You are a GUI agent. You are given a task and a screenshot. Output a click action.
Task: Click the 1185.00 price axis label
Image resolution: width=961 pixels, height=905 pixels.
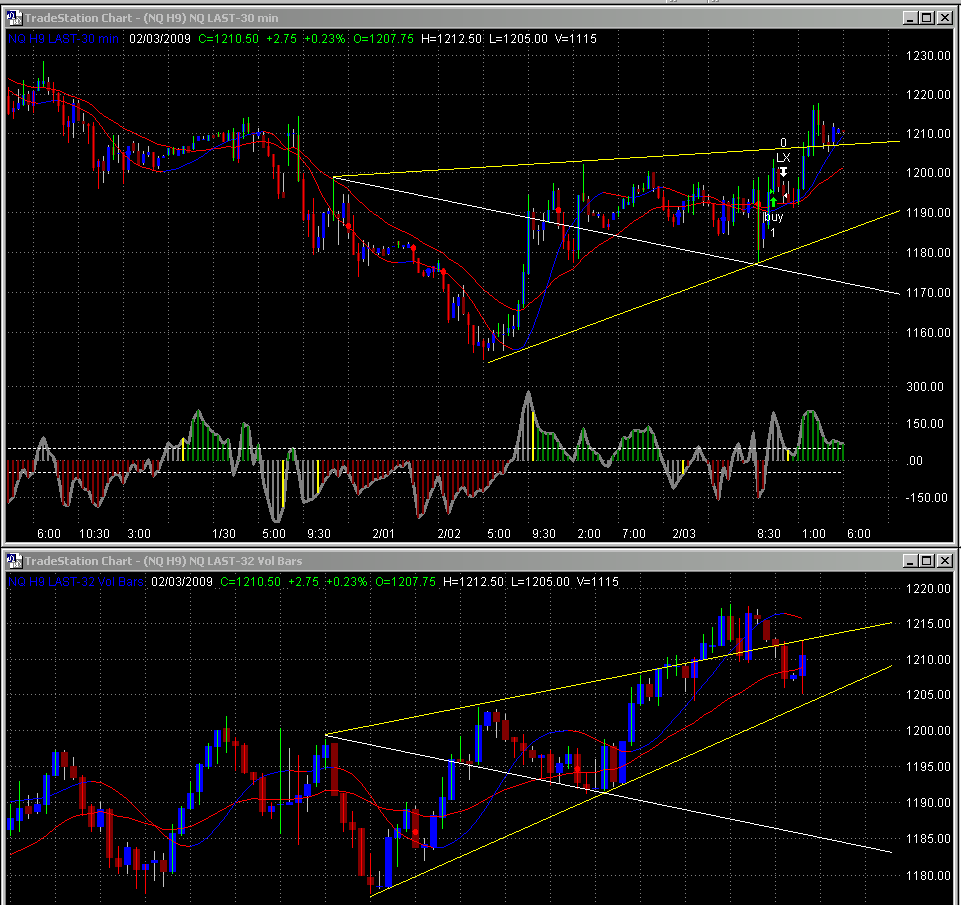[x=928, y=838]
